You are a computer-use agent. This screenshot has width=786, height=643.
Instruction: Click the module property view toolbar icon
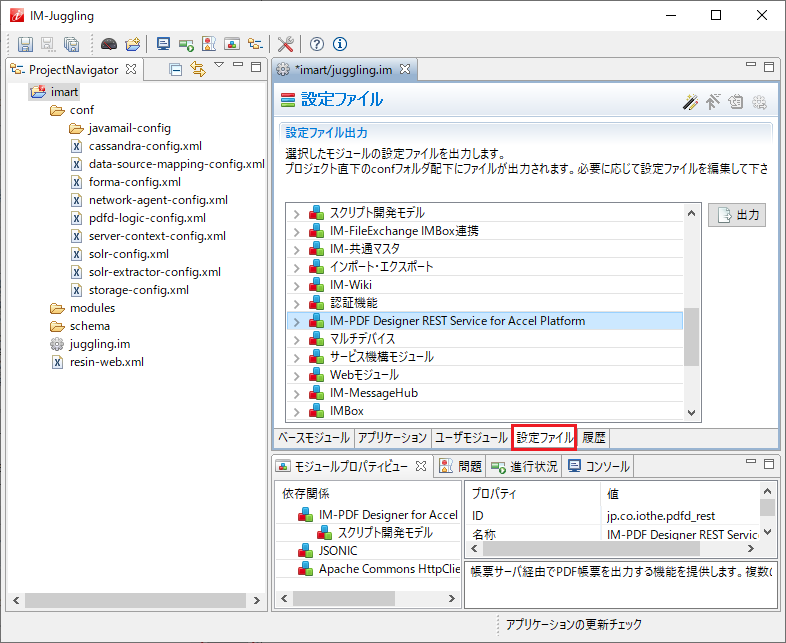click(232, 44)
